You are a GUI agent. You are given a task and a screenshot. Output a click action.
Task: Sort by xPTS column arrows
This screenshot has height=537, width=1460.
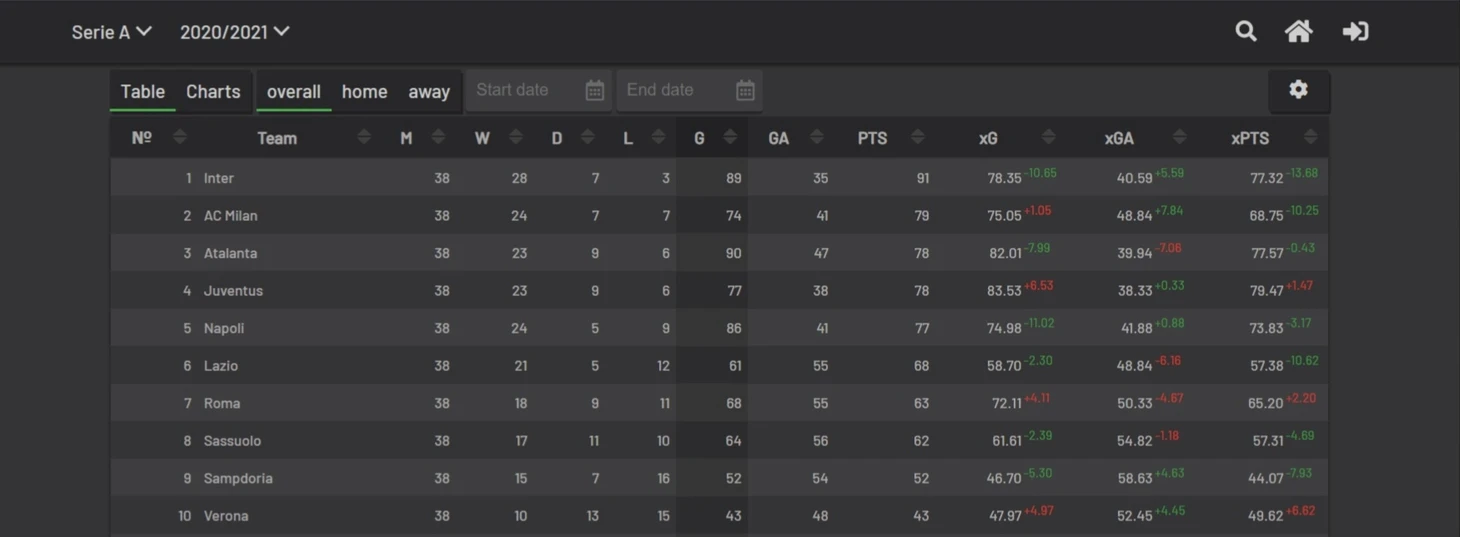point(1310,137)
